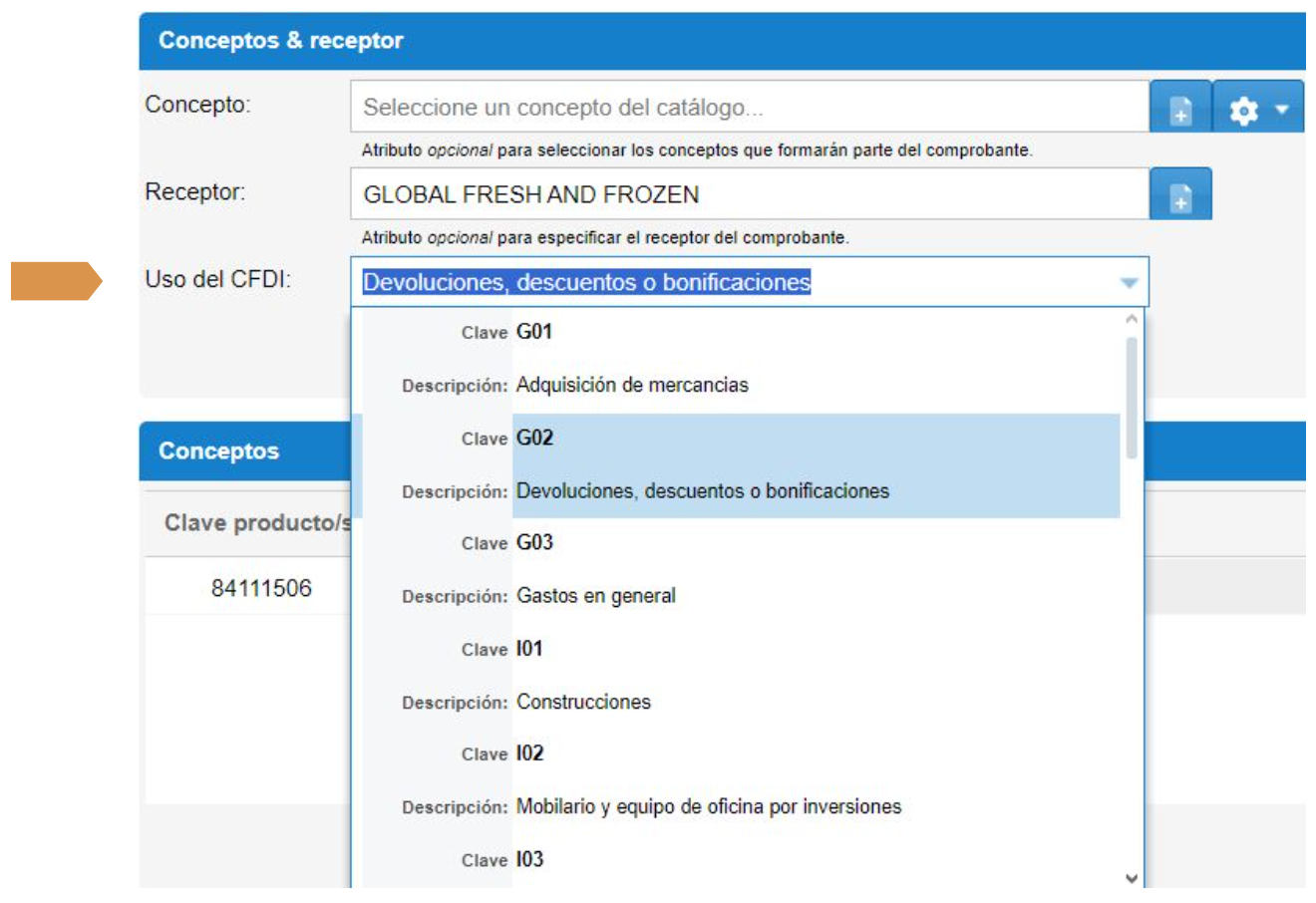Choose G02 Devoluciones, descuentos o bonificaciones

click(738, 465)
